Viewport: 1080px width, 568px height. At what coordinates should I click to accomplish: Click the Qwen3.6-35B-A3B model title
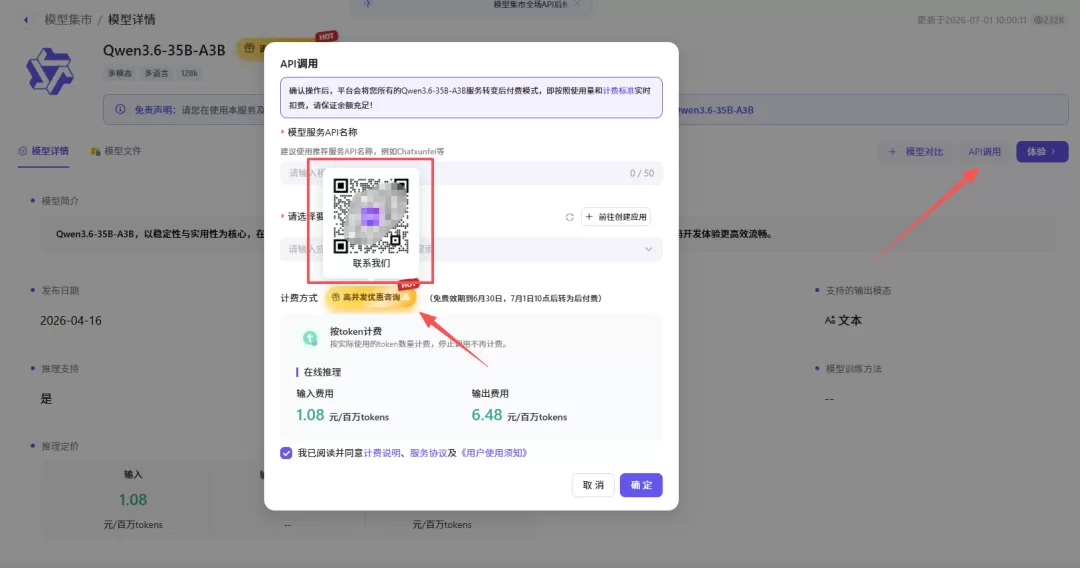pyautogui.click(x=164, y=50)
